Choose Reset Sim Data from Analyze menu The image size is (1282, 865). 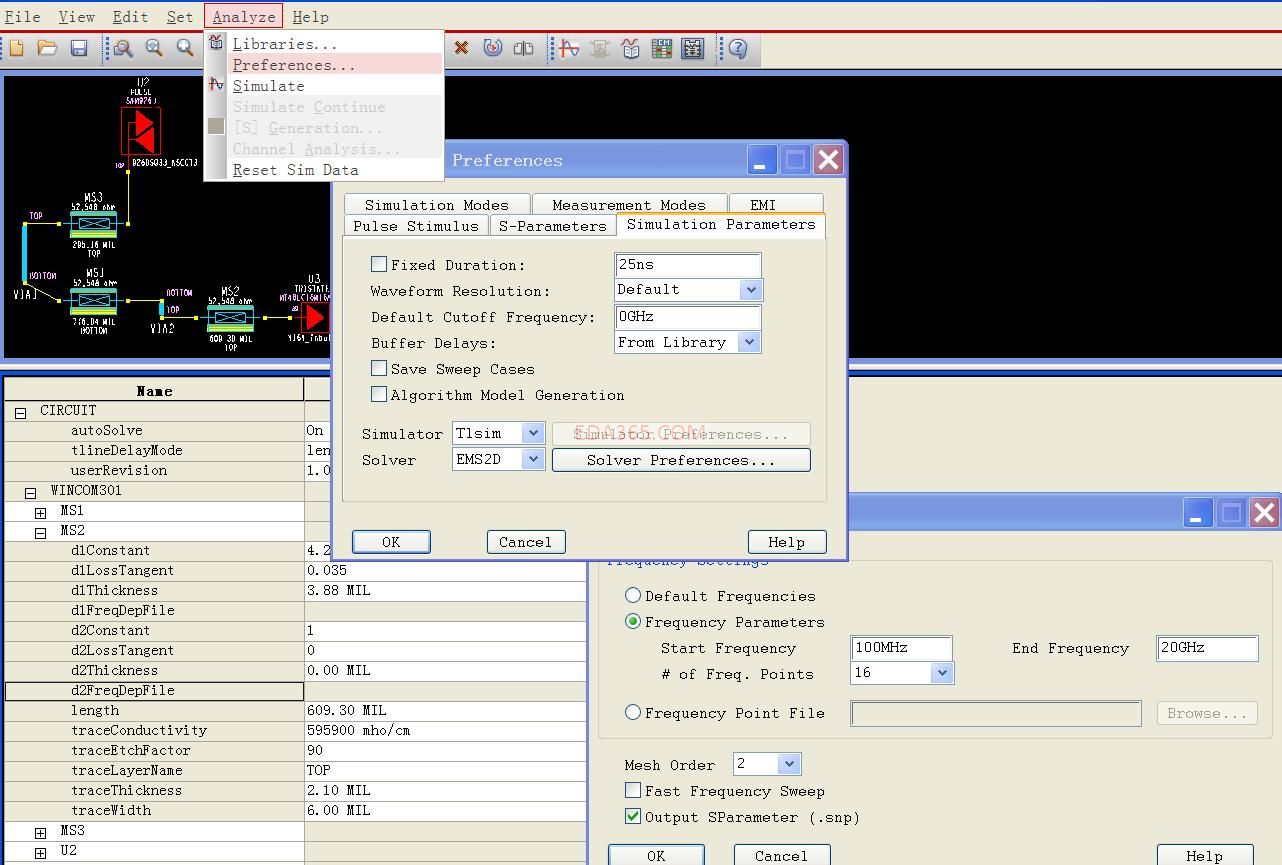coord(295,170)
